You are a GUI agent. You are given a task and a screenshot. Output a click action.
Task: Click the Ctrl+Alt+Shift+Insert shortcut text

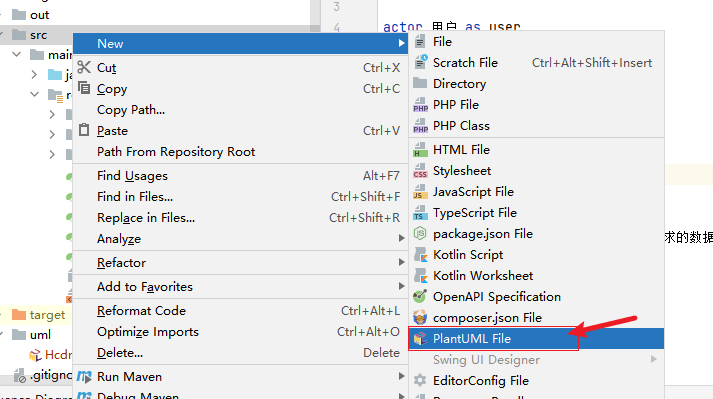(592, 63)
